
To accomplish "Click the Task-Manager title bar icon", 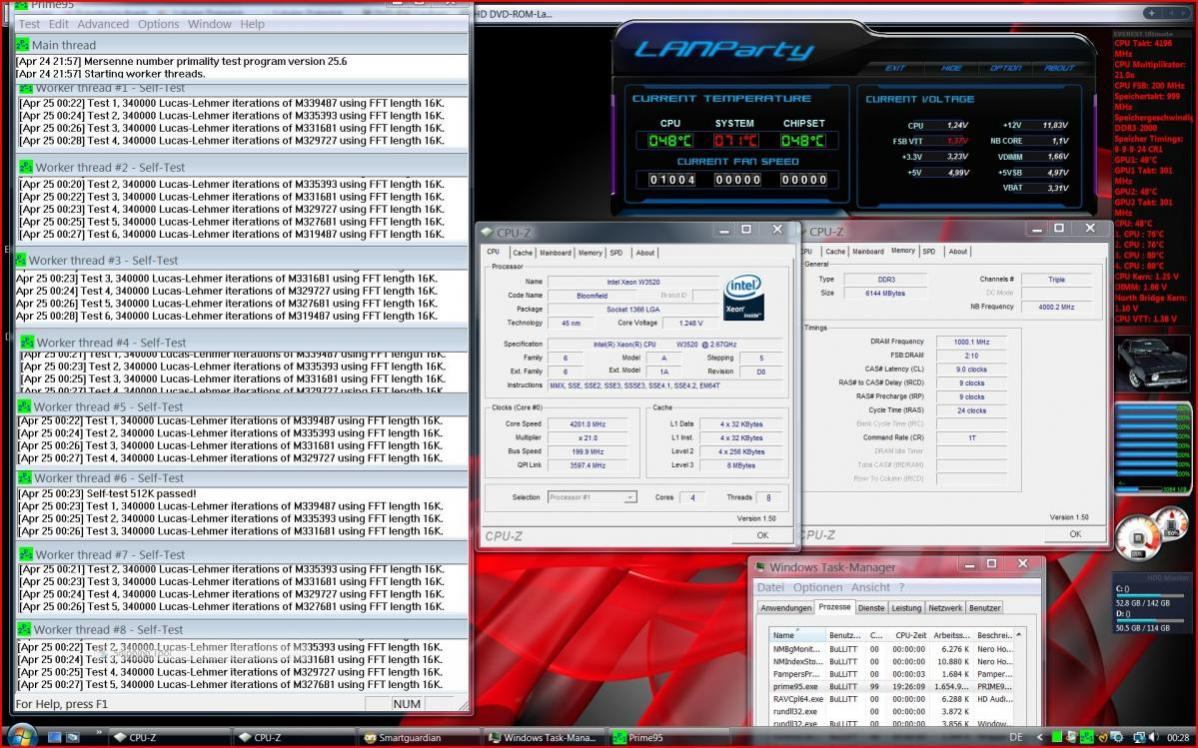I will 760,567.
